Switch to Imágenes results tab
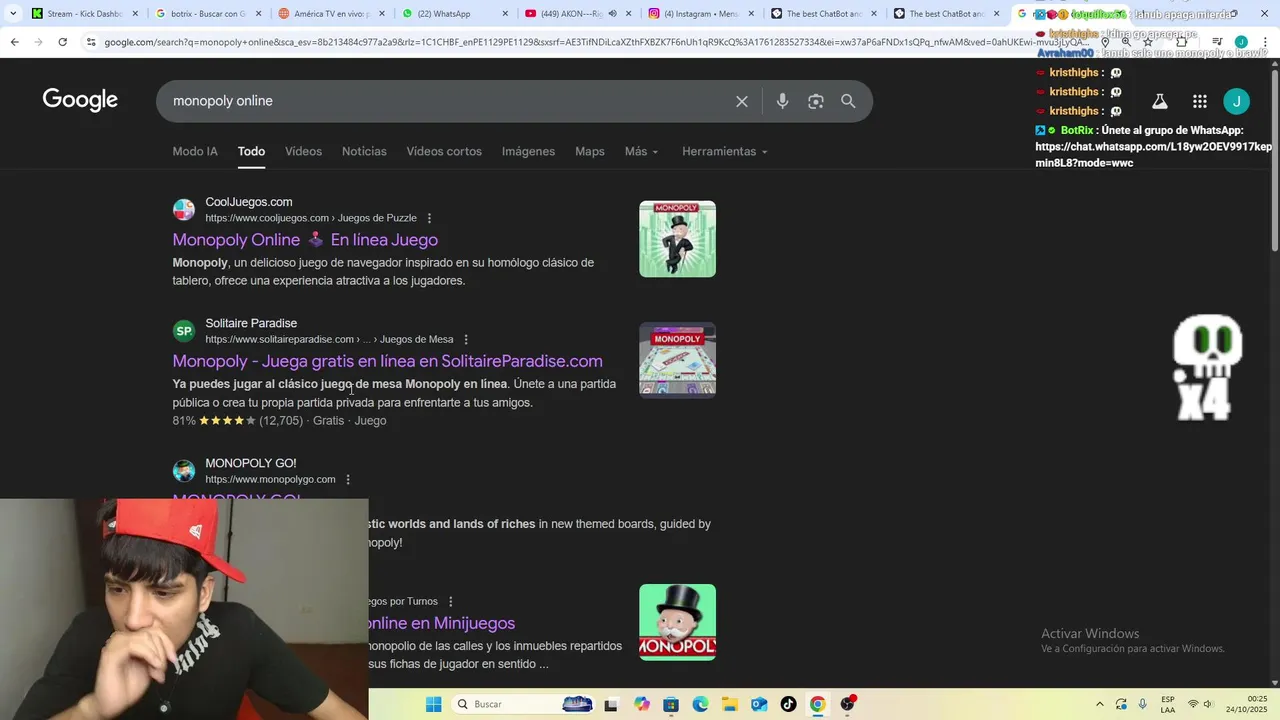Image resolution: width=1280 pixels, height=720 pixels. (x=528, y=151)
